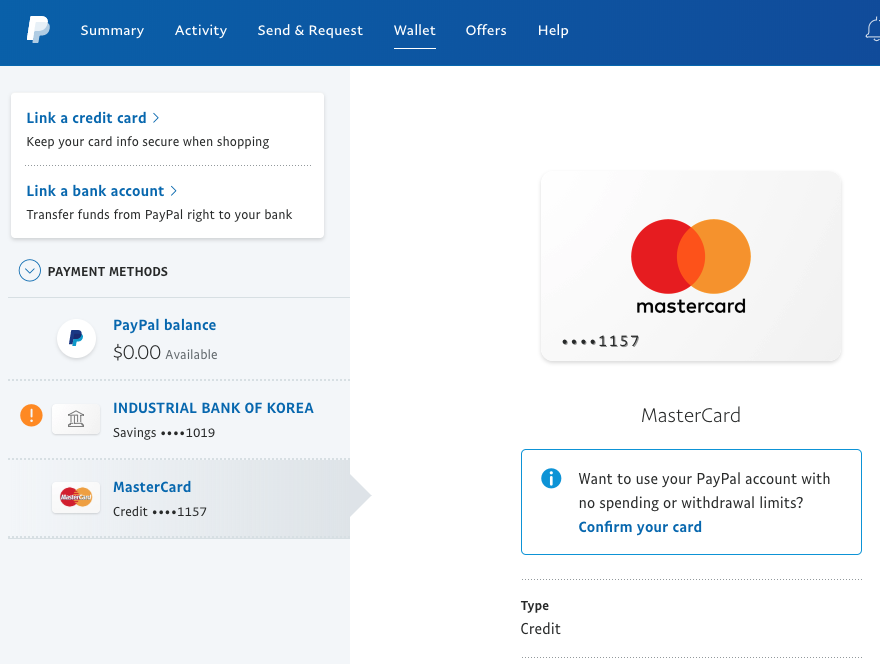Select the Wallet tab
The width and height of the screenshot is (880, 664).
(415, 30)
